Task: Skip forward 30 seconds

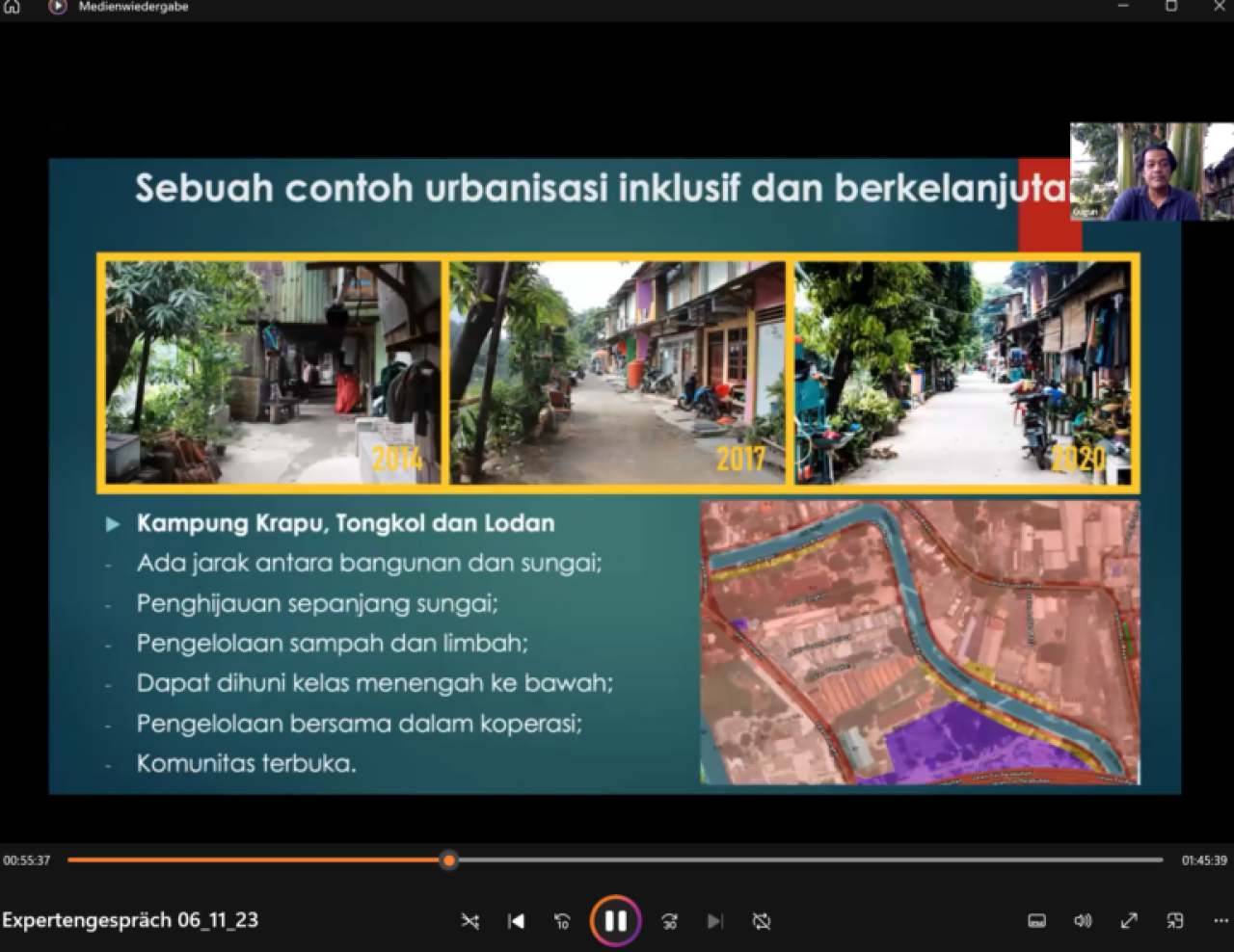Action: click(x=669, y=921)
